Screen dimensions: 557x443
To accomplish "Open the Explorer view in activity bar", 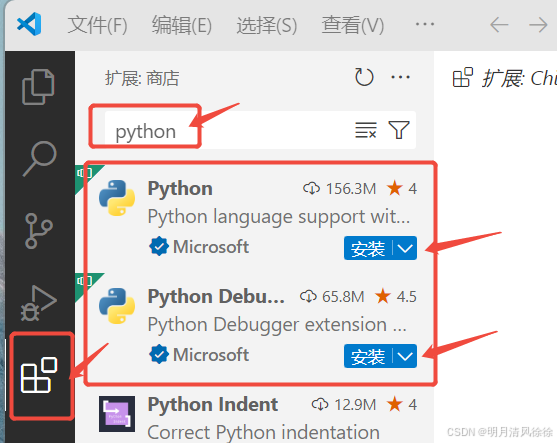I will click(38, 87).
